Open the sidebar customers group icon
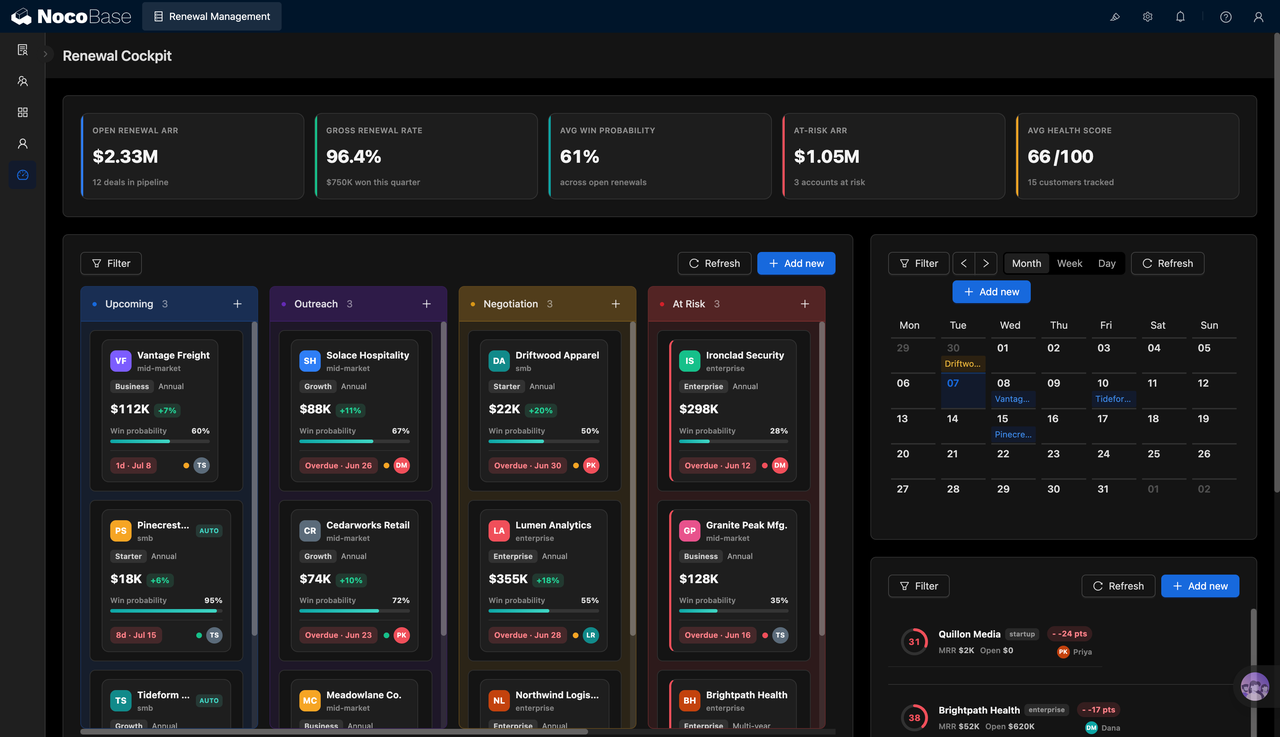 coord(22,81)
